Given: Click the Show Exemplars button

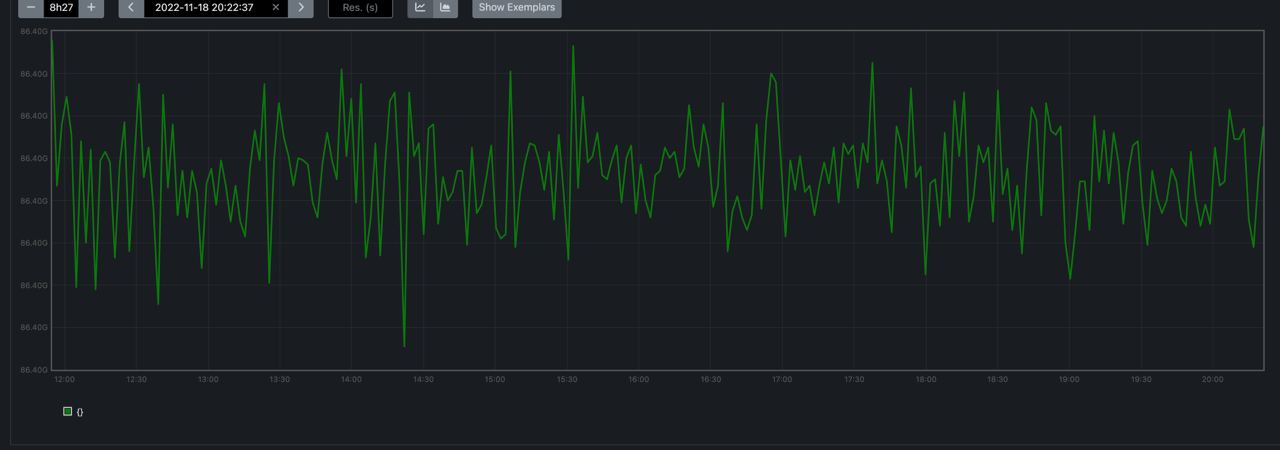Looking at the screenshot, I should (517, 7).
